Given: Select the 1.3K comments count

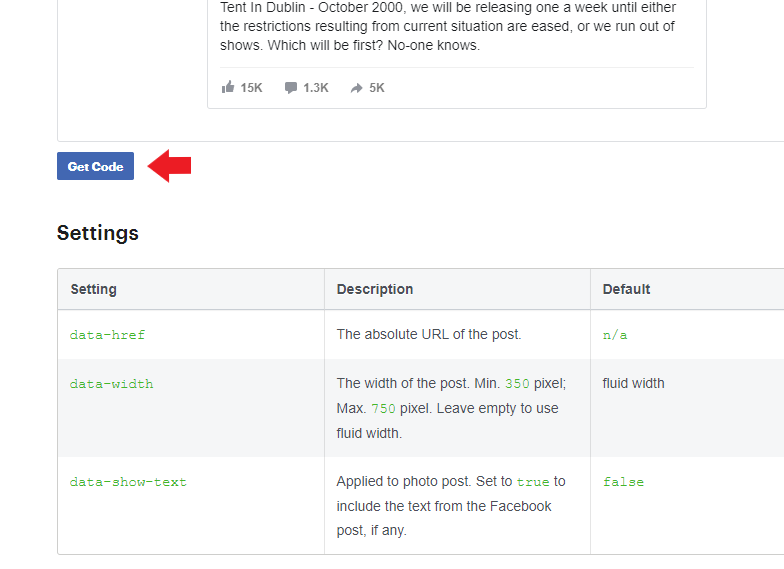Looking at the screenshot, I should click(x=316, y=88).
